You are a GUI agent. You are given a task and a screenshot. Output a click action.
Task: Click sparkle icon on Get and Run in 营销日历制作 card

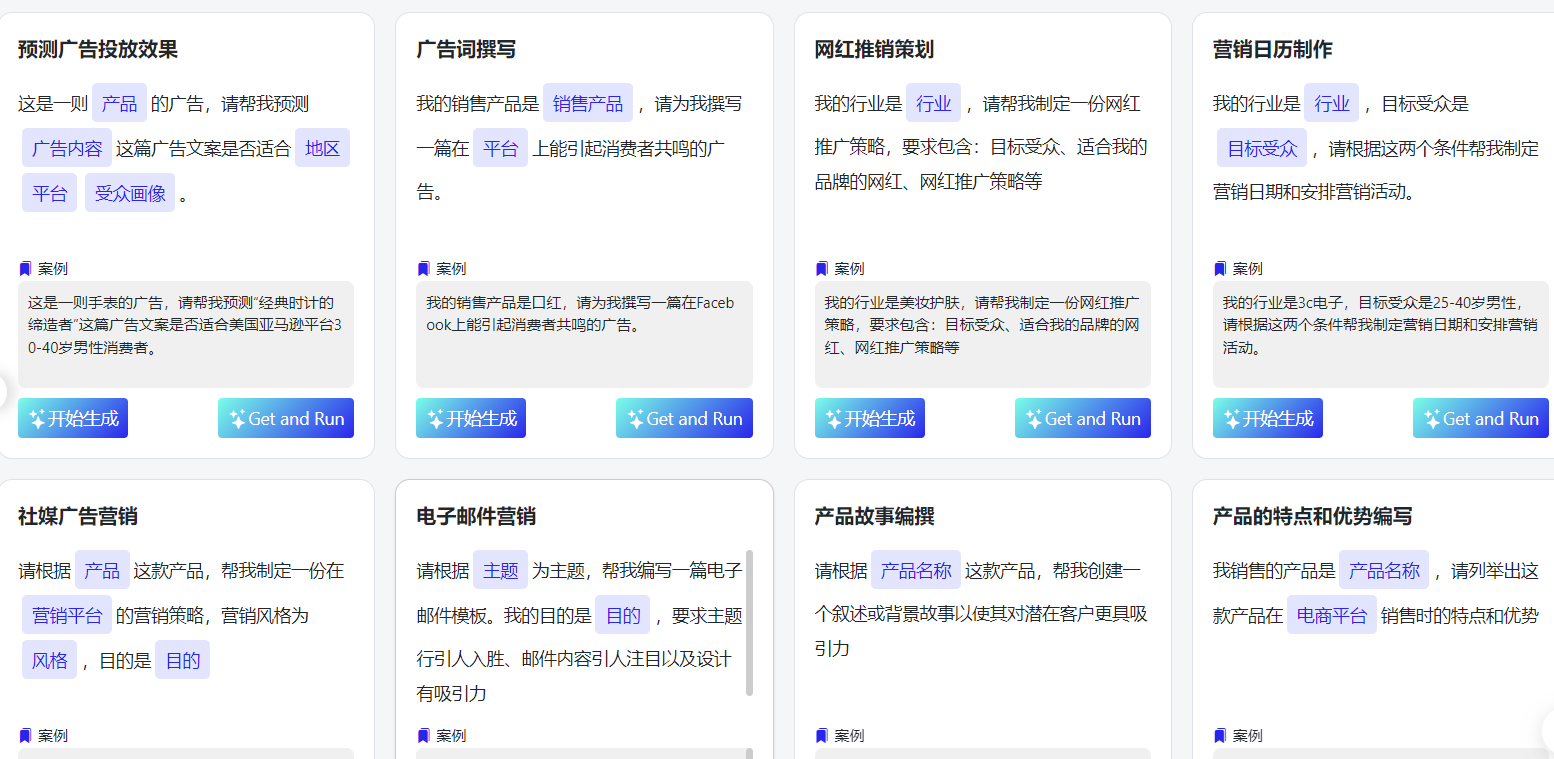tap(1432, 419)
